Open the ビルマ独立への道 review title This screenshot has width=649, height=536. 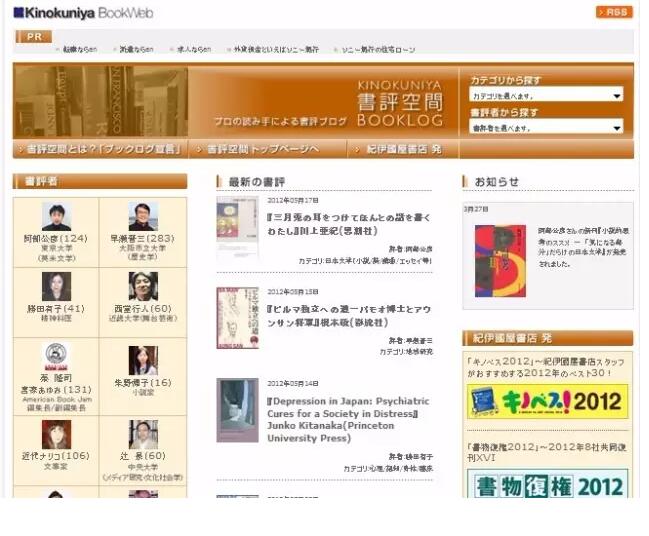[349, 316]
